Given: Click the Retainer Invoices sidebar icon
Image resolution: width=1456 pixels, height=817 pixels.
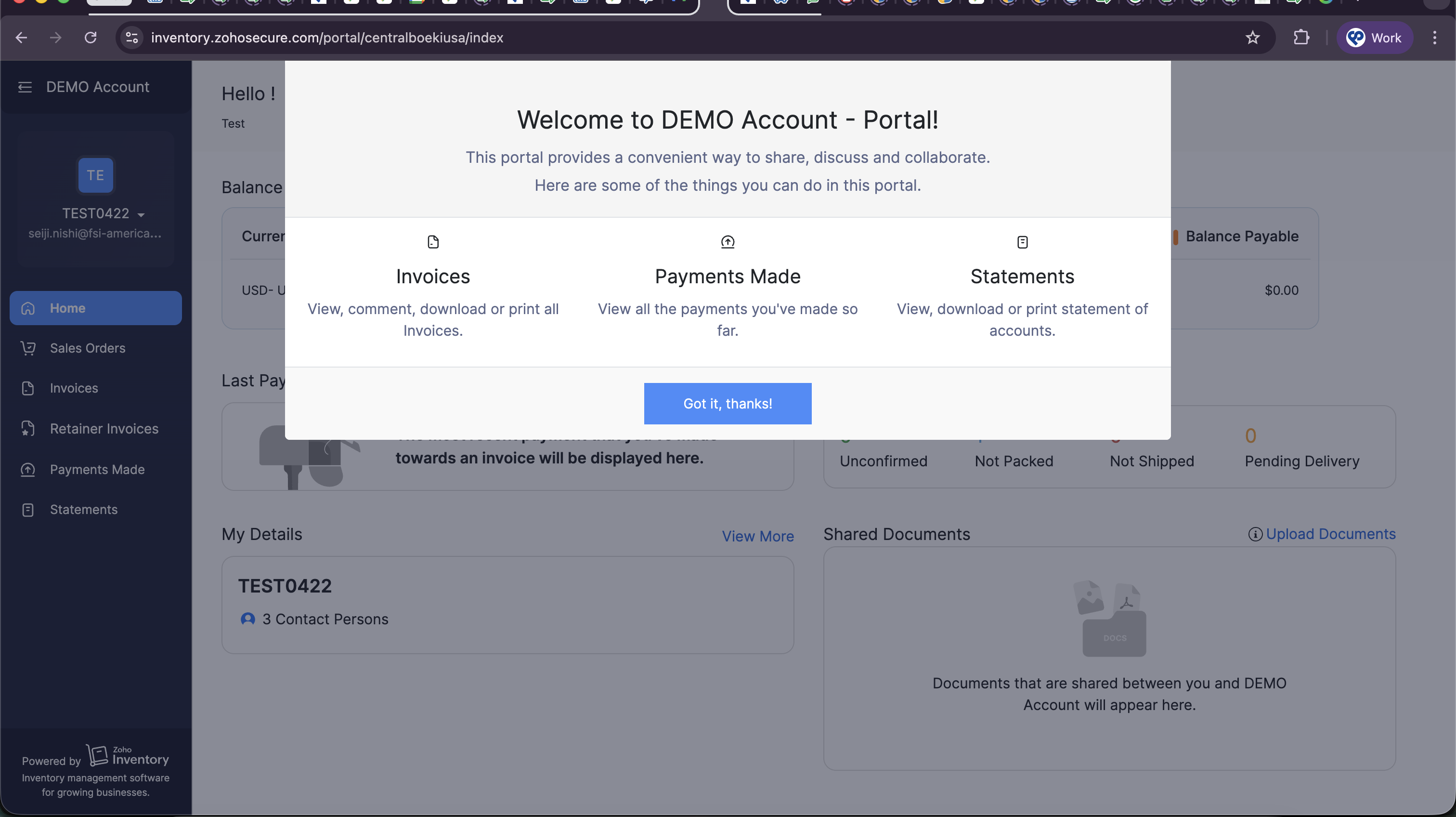Looking at the screenshot, I should 28,429.
